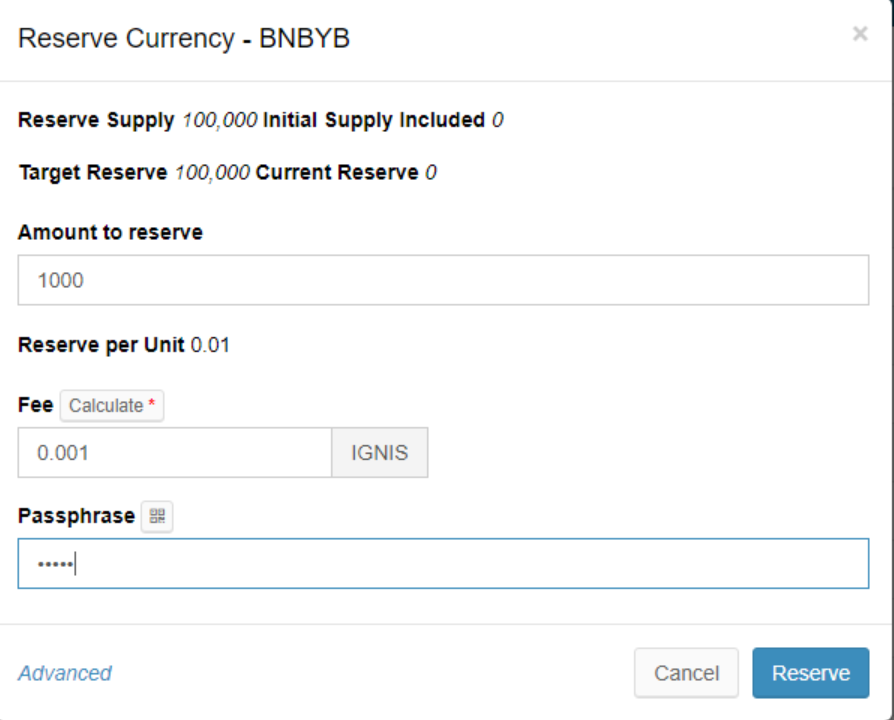Click the Passphrase label text
This screenshot has width=894, height=720.
(76, 516)
